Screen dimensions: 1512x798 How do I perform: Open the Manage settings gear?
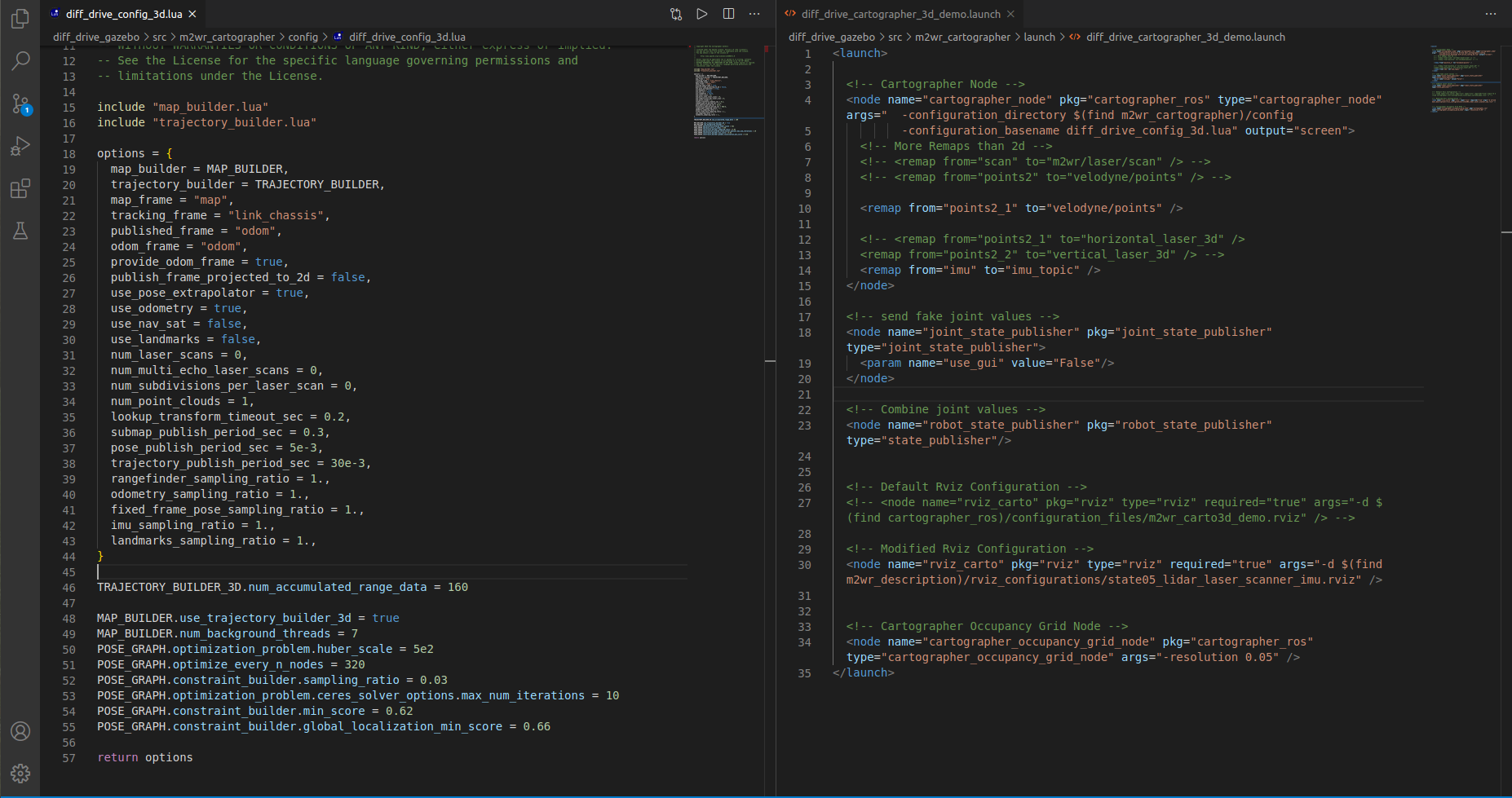[20, 773]
